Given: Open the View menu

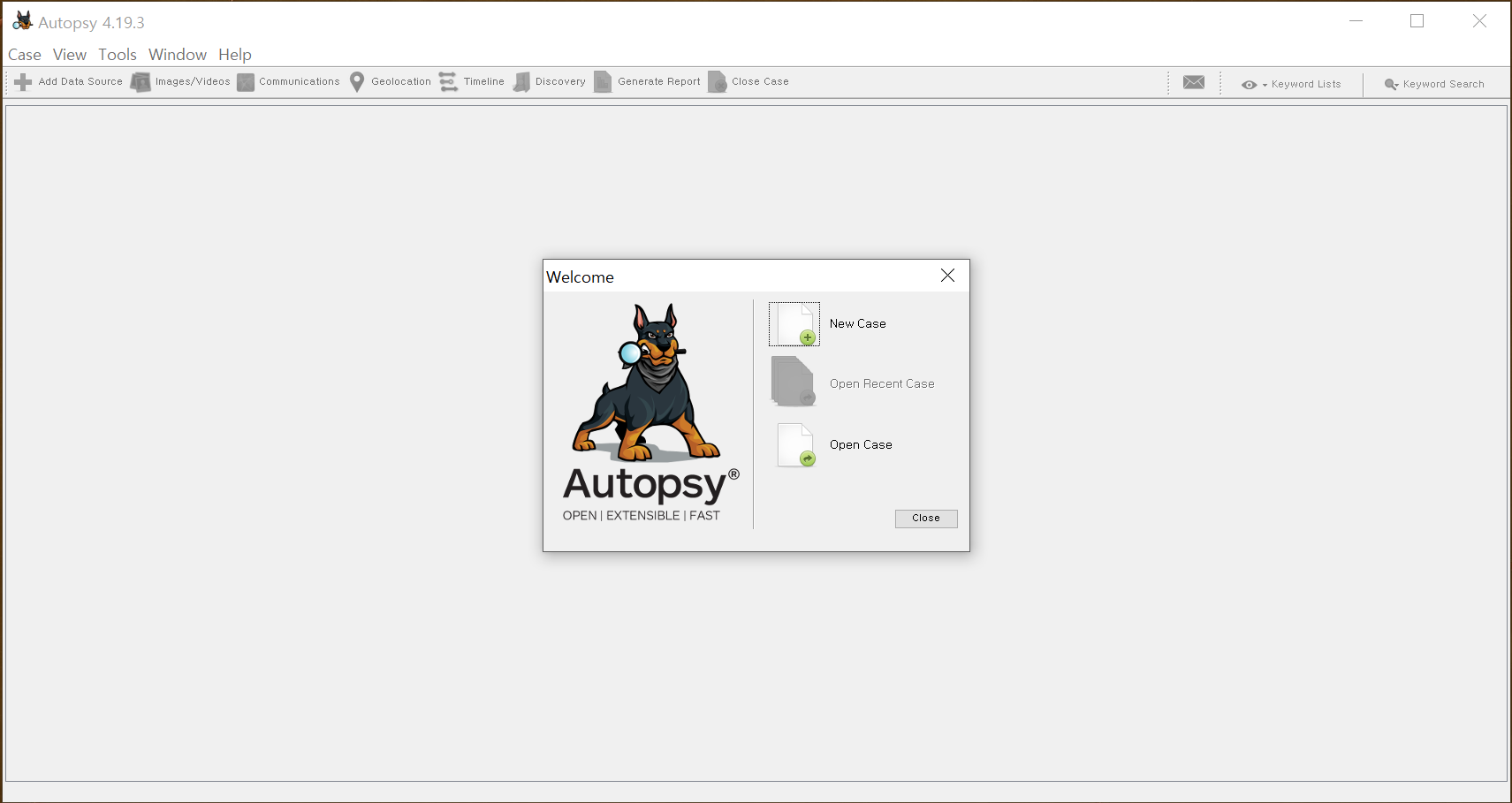Looking at the screenshot, I should click(70, 55).
